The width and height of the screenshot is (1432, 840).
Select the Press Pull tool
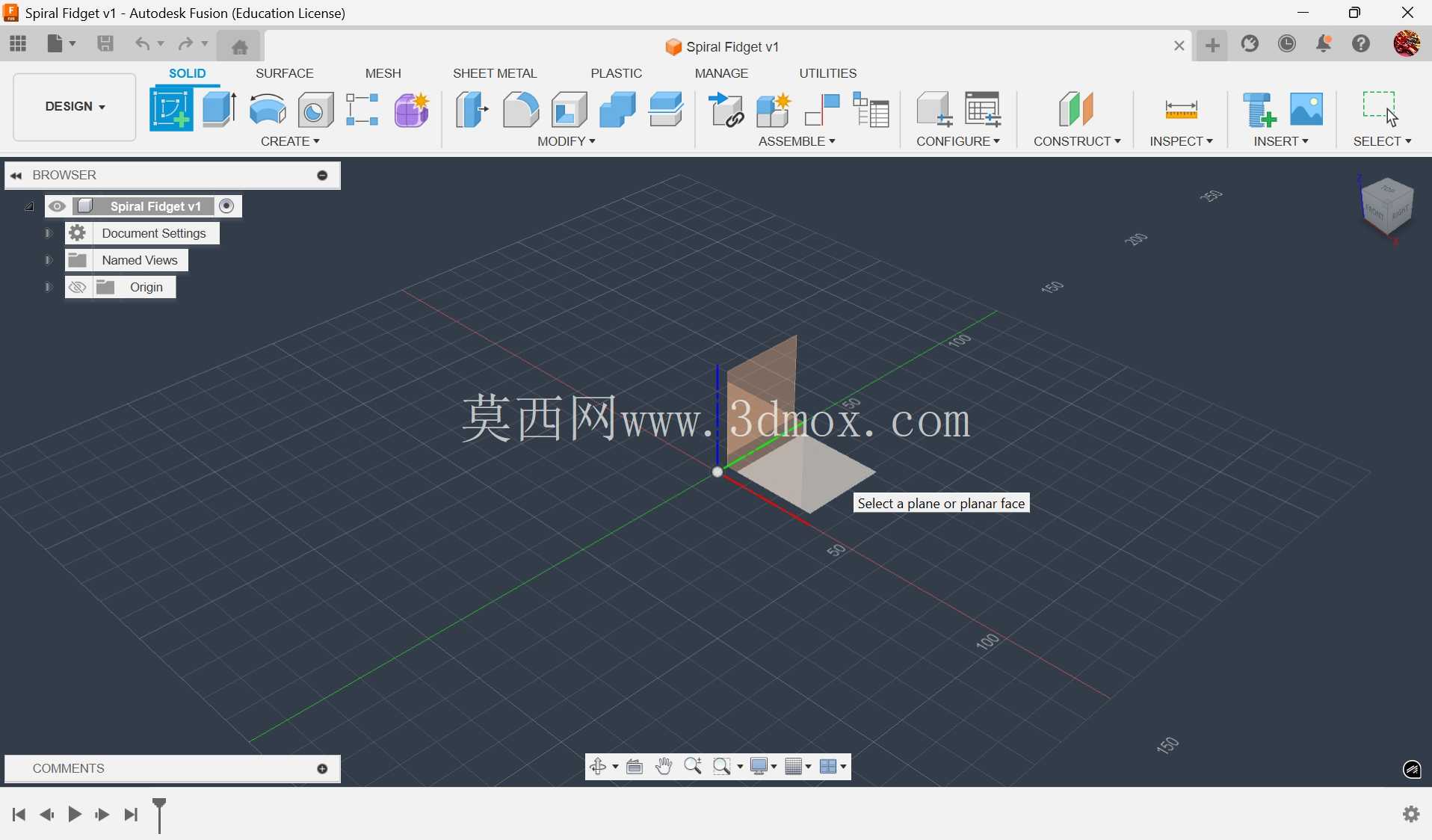[472, 110]
